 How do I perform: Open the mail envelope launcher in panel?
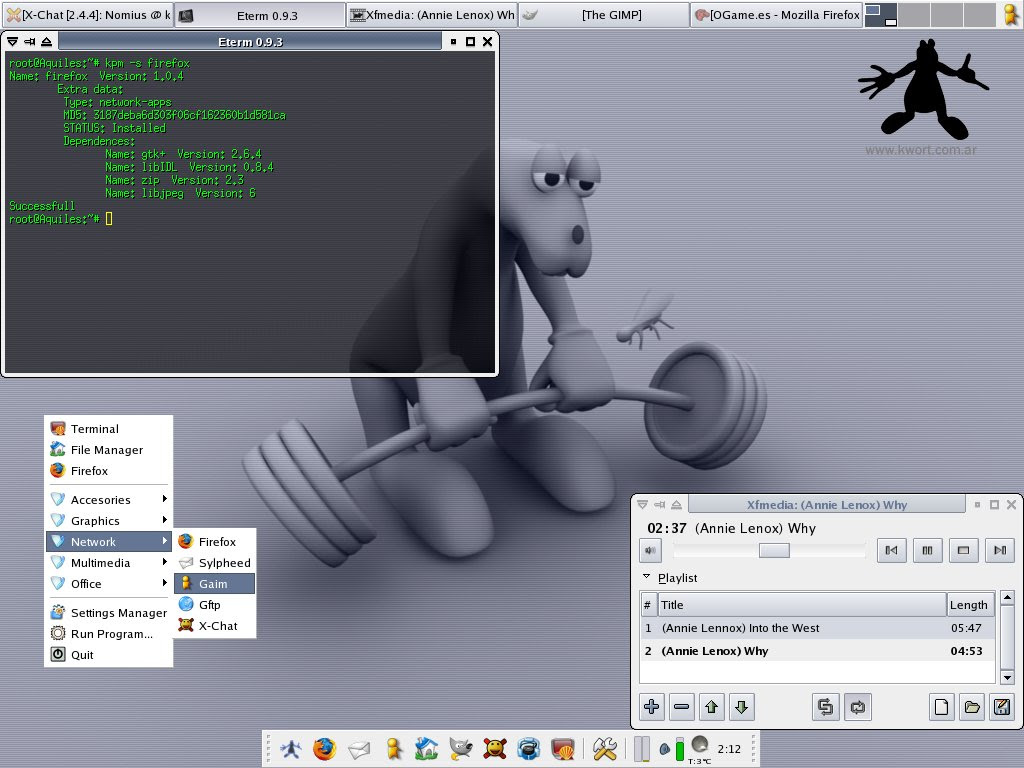coord(359,749)
